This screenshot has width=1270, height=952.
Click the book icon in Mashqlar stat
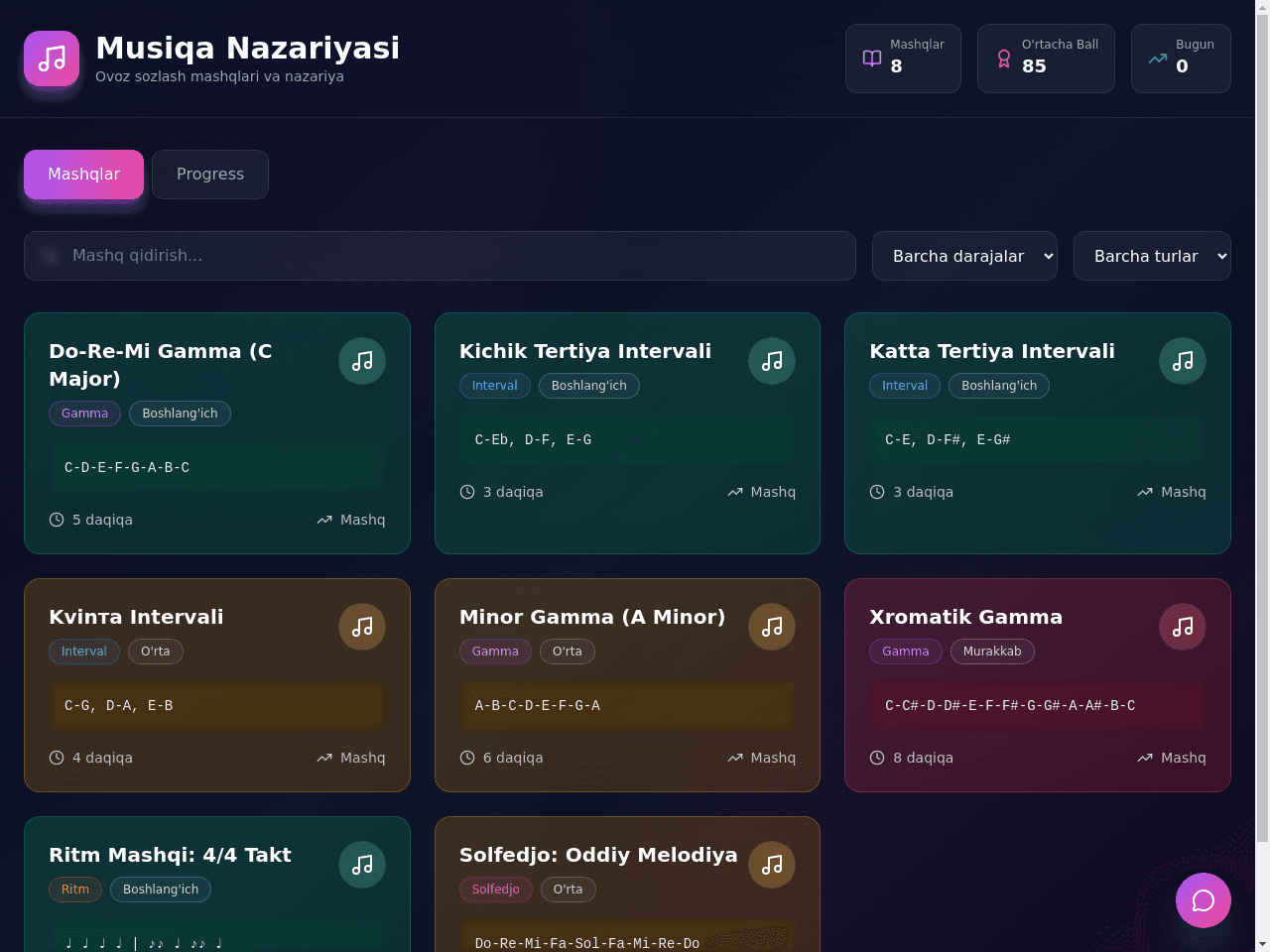(872, 59)
